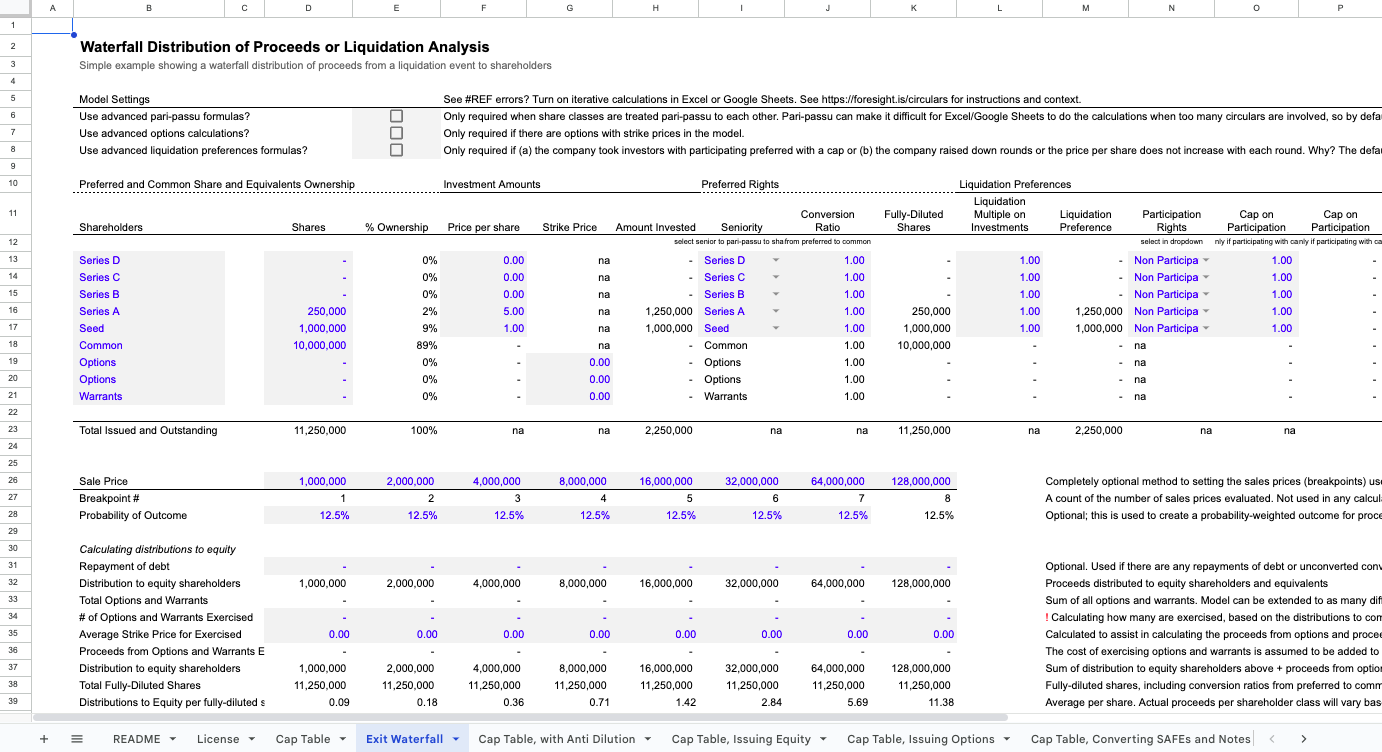This screenshot has height=752, width=1382.
Task: Select column H header
Action: [655, 8]
